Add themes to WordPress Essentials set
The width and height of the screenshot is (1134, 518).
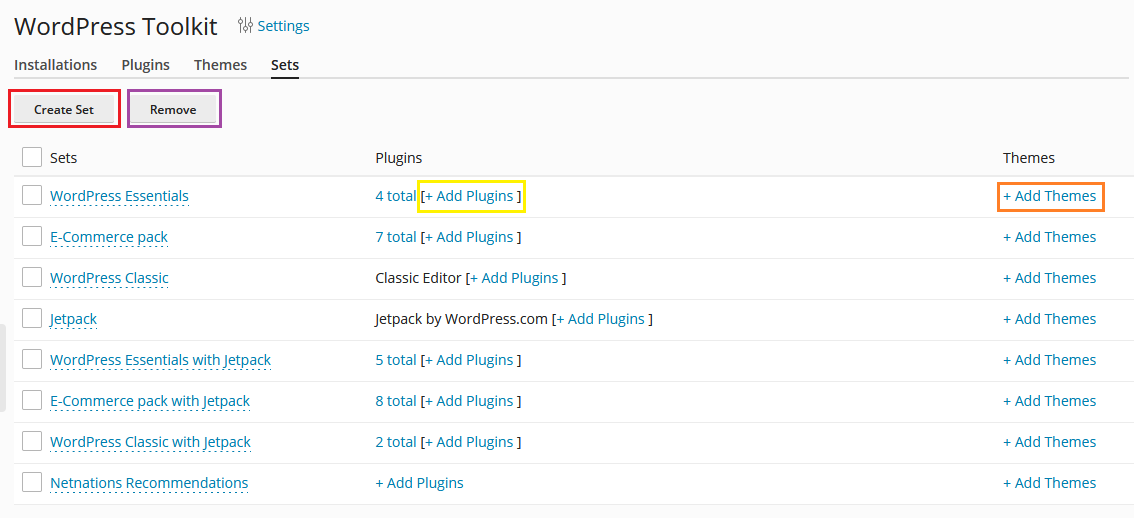point(1049,196)
